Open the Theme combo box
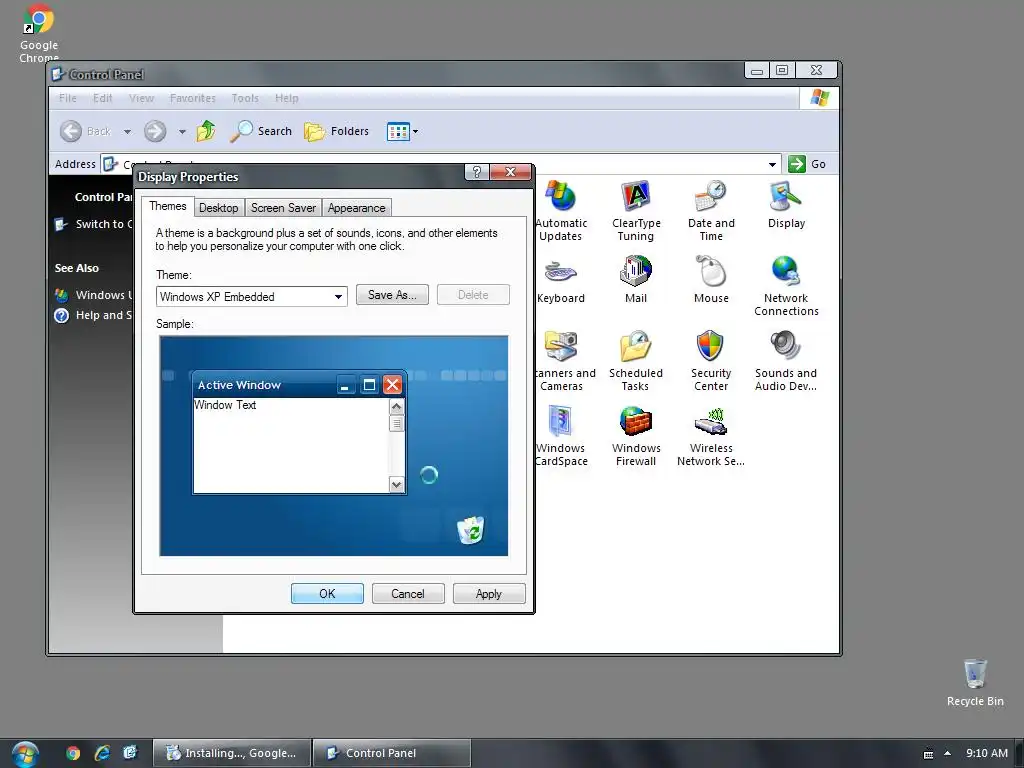Viewport: 1024px width, 768px height. 251,296
